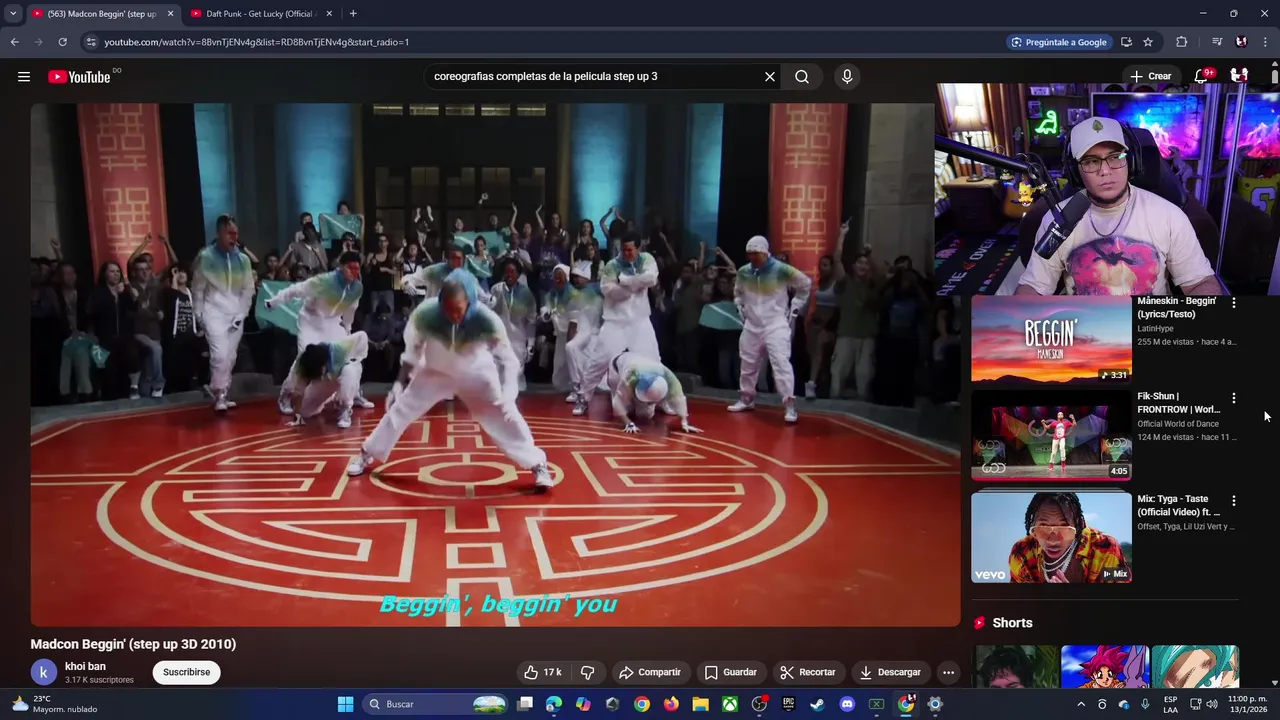1280x720 pixels.
Task: Open Mix: Tyga - Taste title link
Action: [1178, 505]
